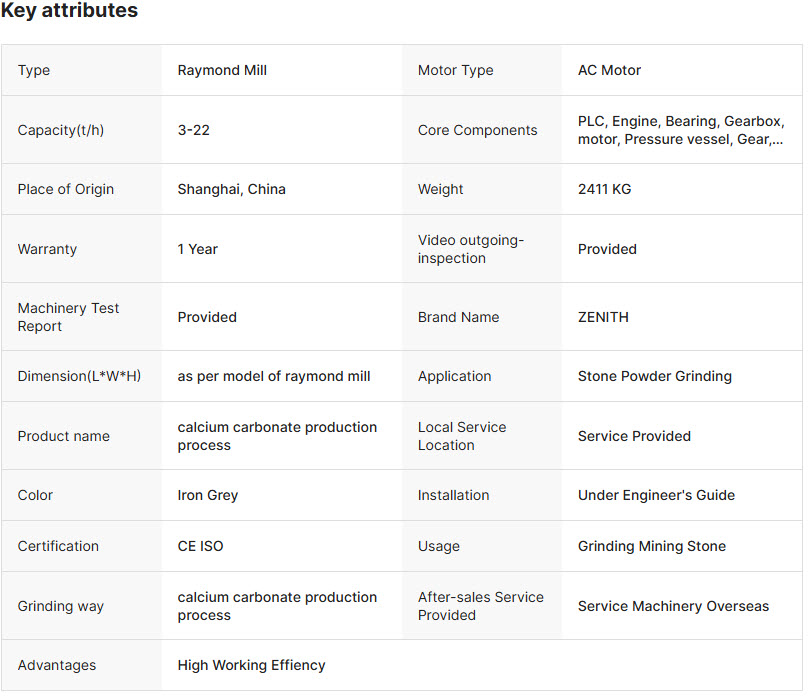Select the Raymond Mill type value
Screen dimensions: 811x696
pos(222,70)
